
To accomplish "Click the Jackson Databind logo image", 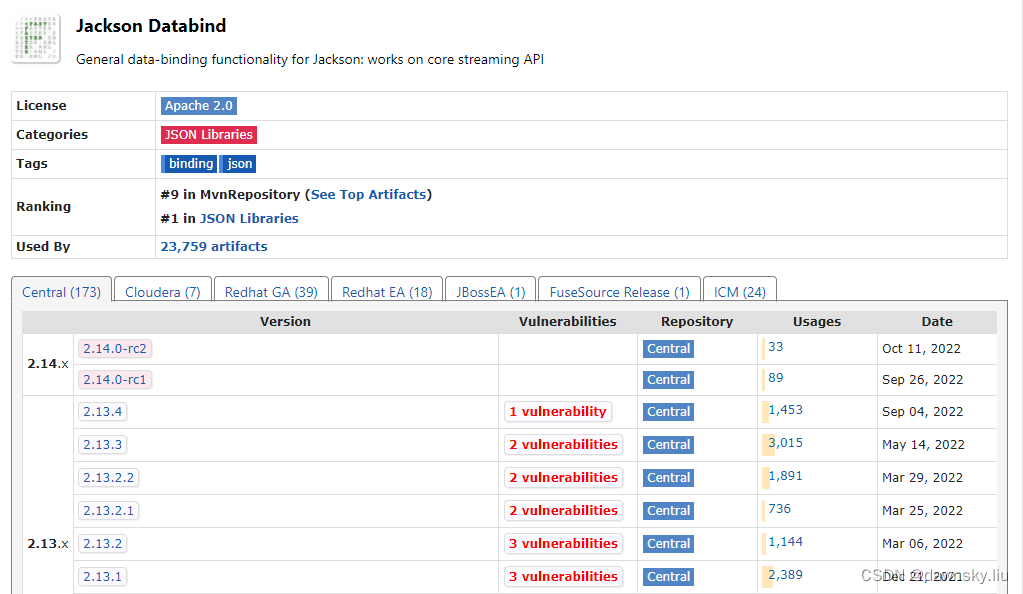I will pyautogui.click(x=36, y=39).
